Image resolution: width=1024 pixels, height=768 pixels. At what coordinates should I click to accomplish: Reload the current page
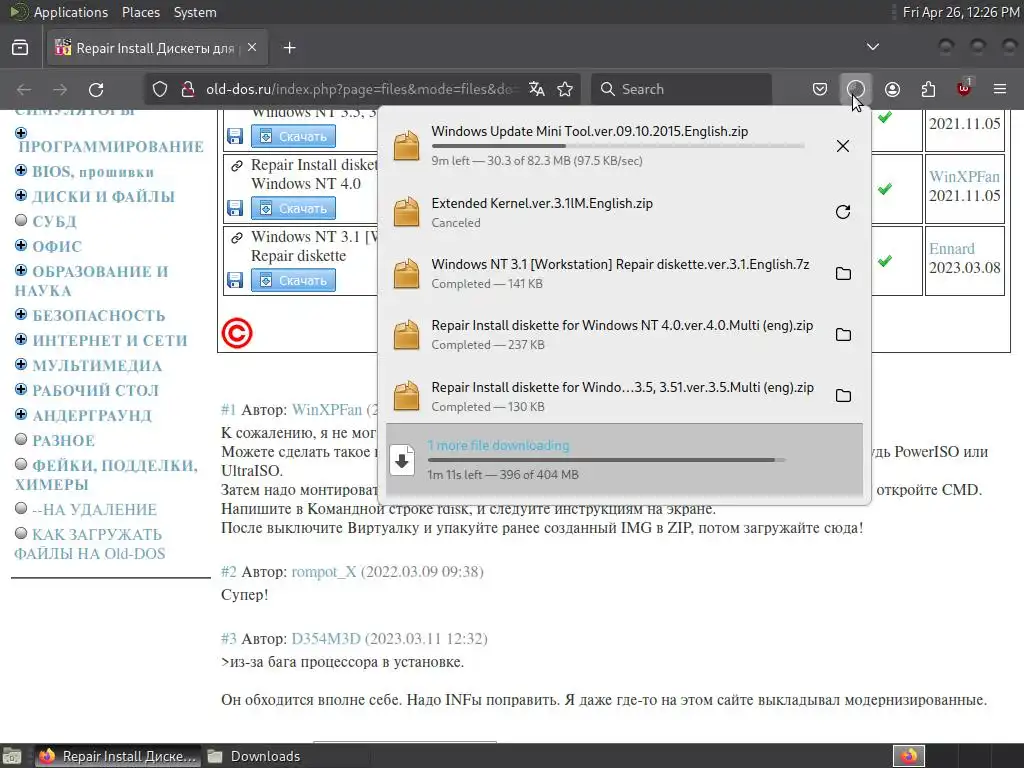tap(96, 89)
